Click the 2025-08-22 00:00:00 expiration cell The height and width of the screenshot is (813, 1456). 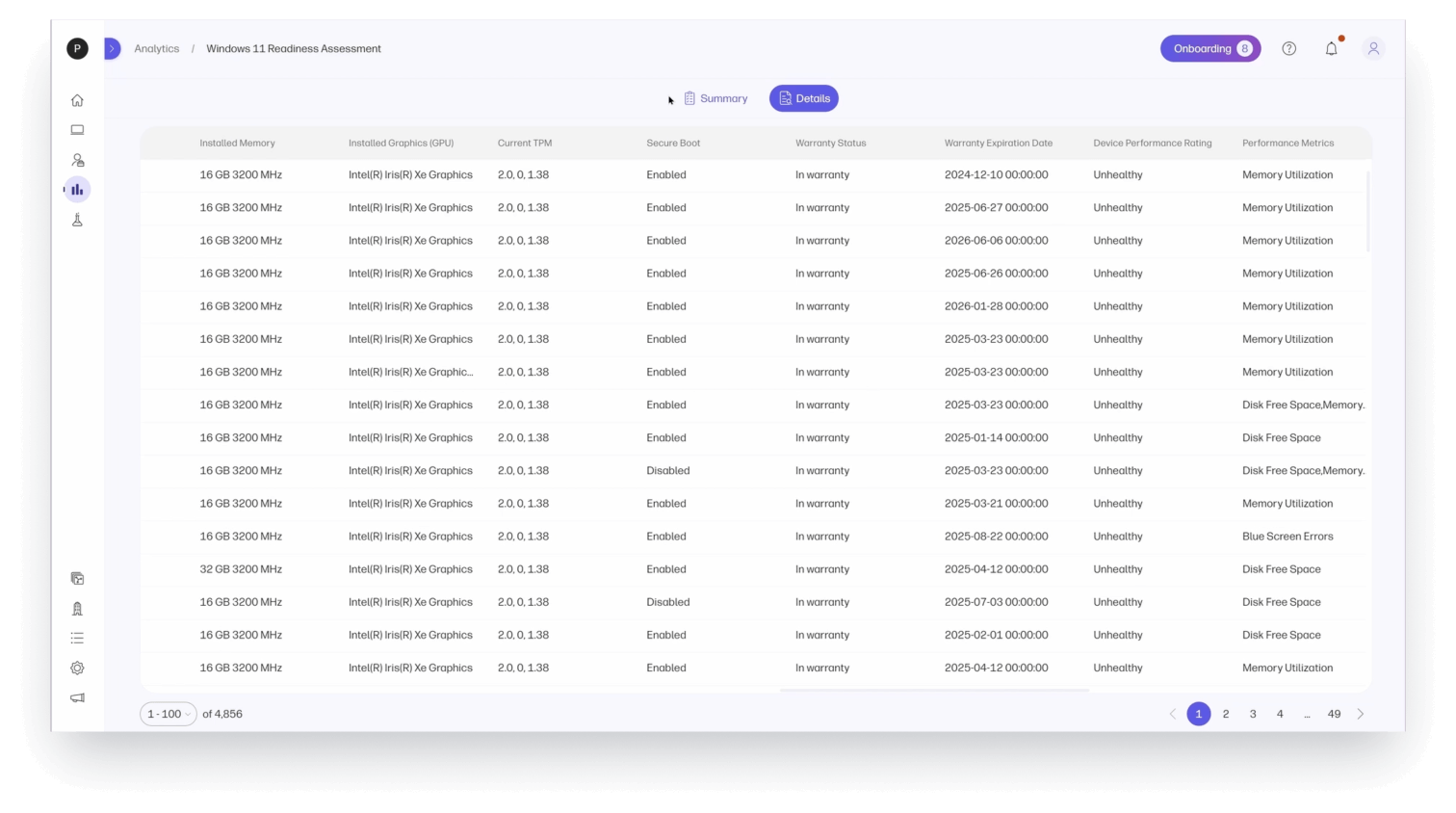(997, 537)
